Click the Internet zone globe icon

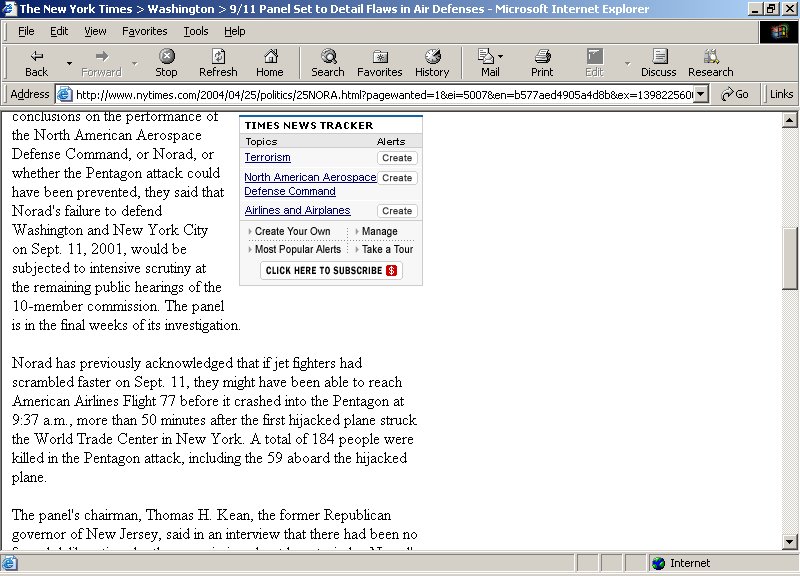pos(659,563)
